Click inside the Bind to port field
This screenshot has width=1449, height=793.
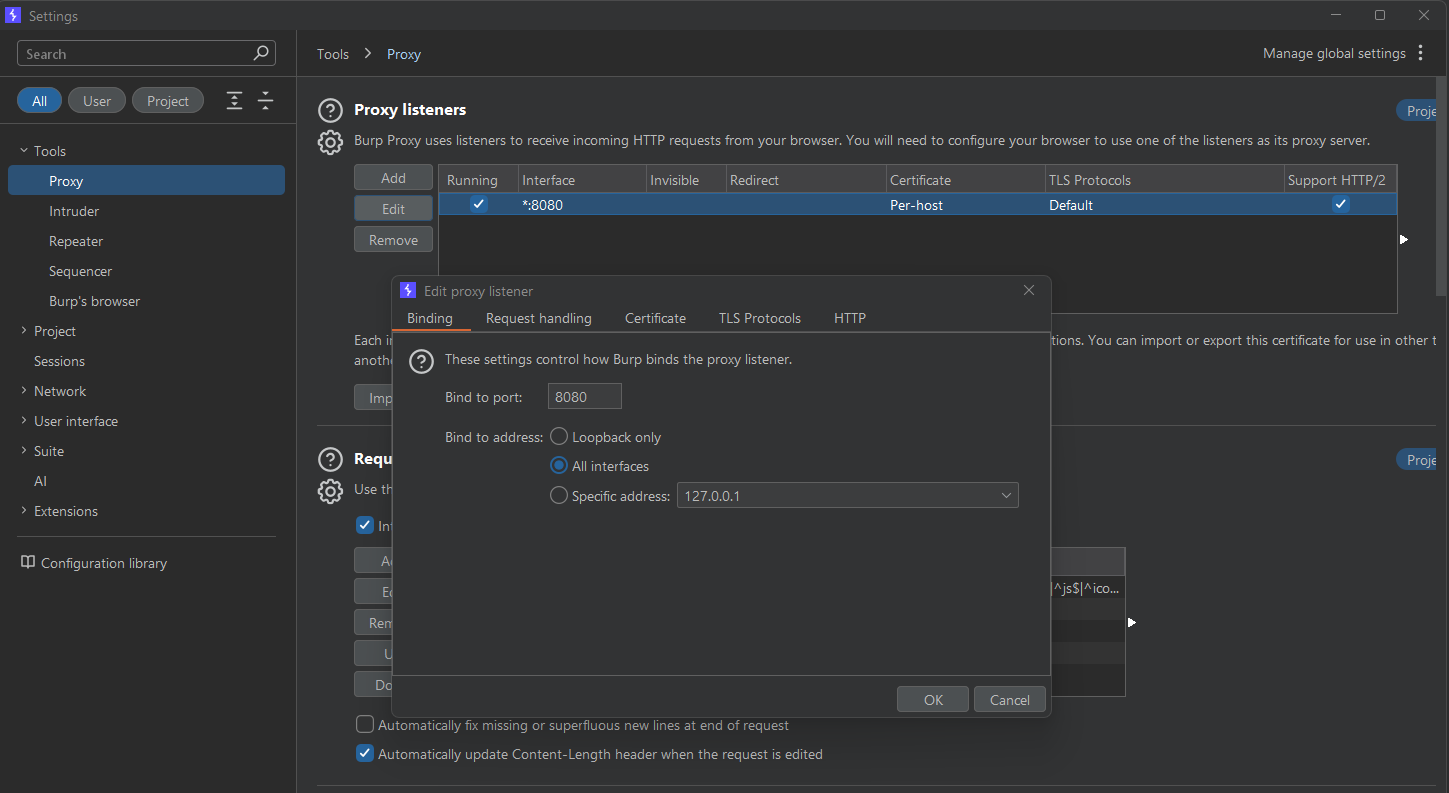click(x=584, y=396)
